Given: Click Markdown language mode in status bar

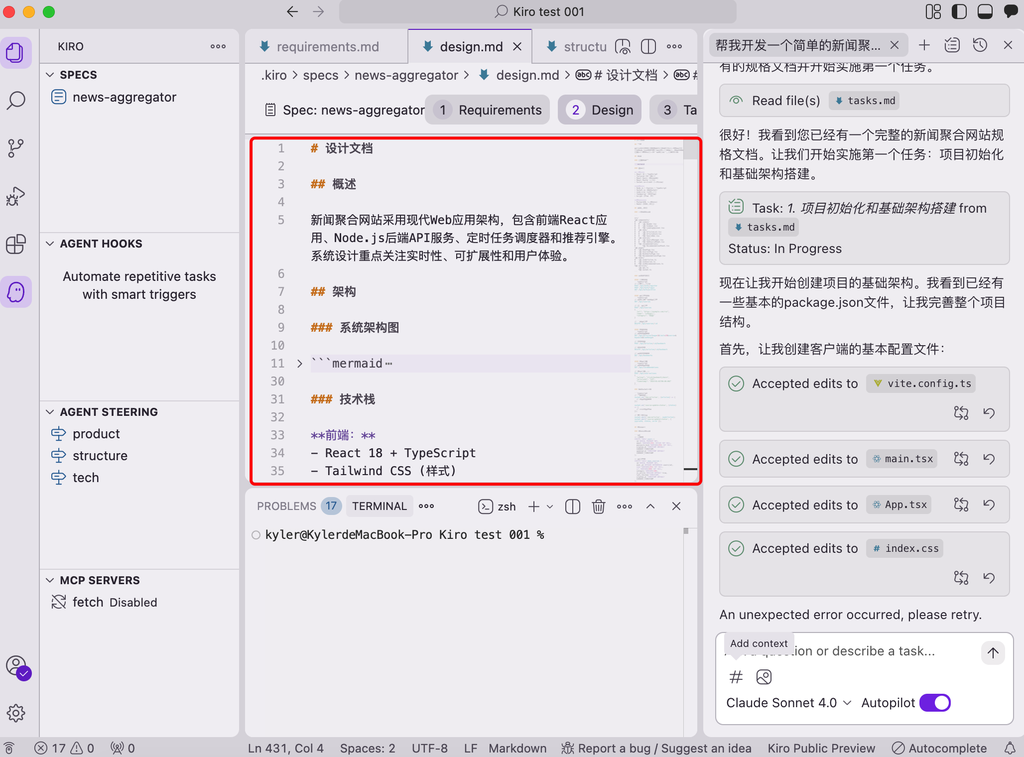Looking at the screenshot, I should tap(517, 748).
